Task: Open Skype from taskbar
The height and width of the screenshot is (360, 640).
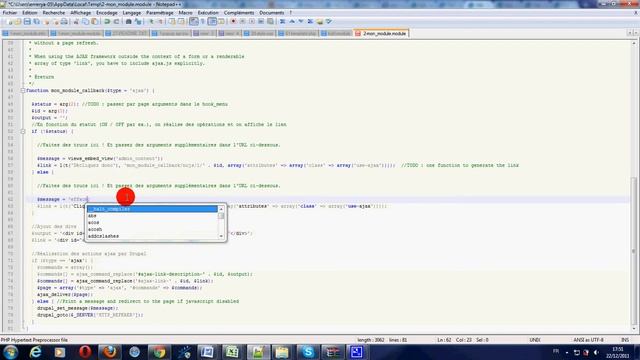Action: 307,352
